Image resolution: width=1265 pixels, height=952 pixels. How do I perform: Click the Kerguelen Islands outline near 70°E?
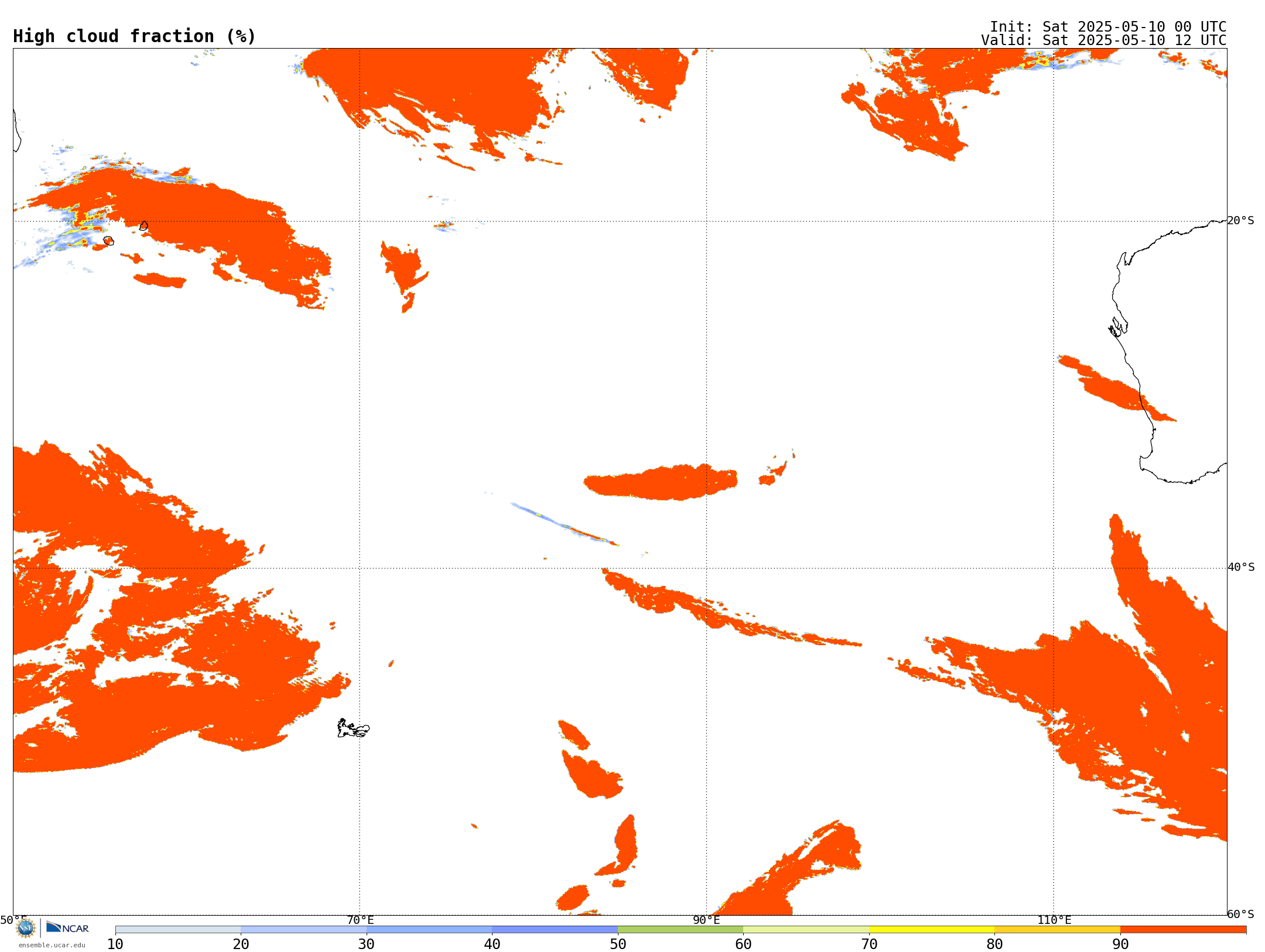[353, 728]
